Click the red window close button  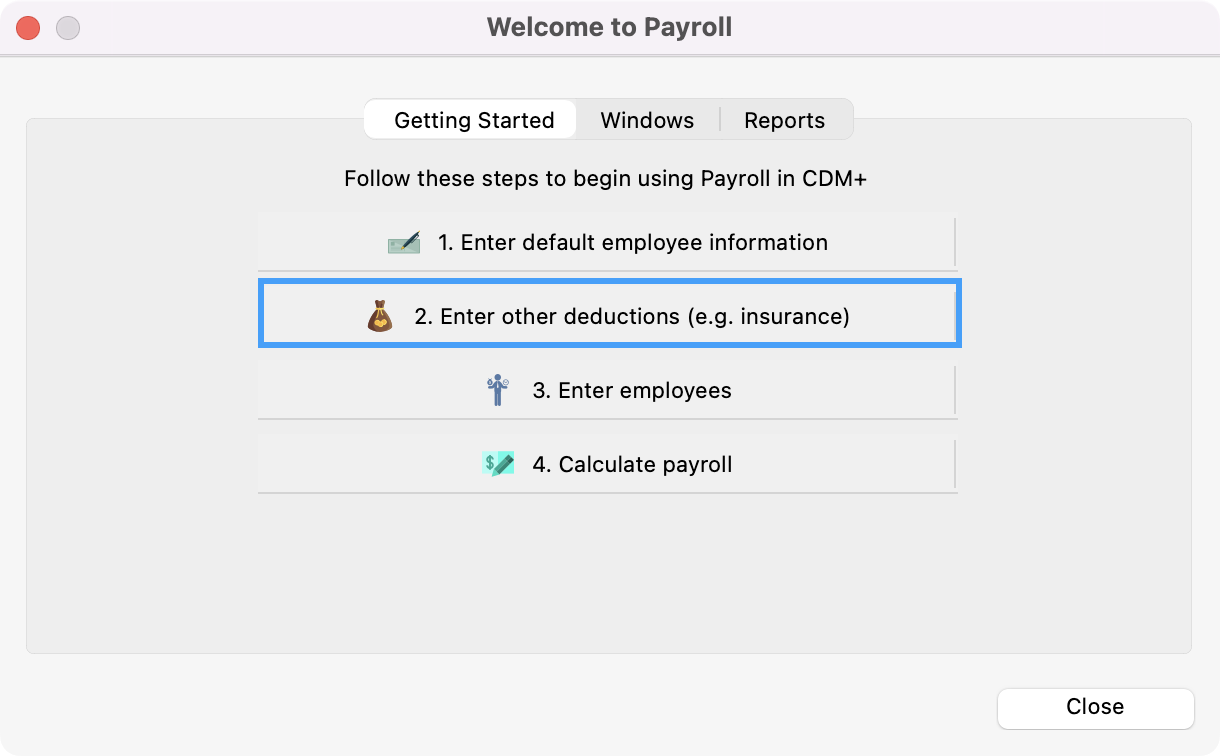(28, 28)
